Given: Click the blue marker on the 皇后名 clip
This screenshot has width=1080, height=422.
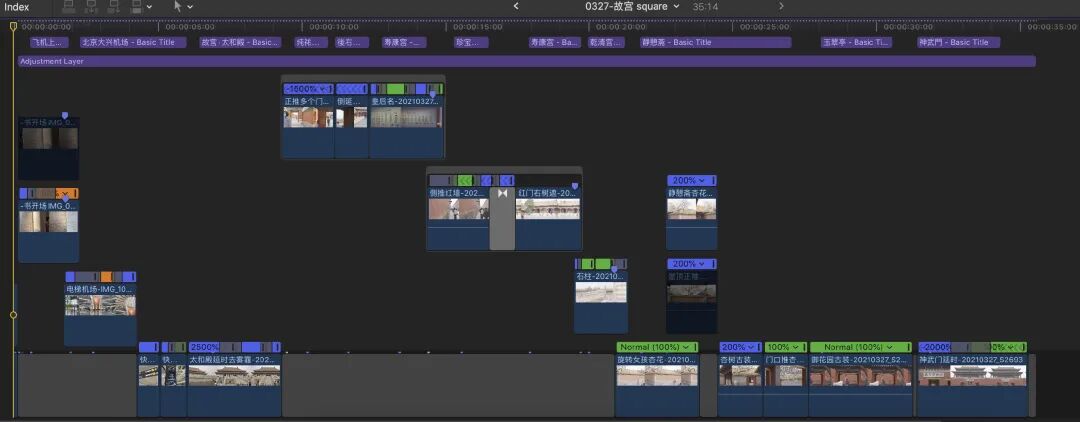Looking at the screenshot, I should click(433, 94).
